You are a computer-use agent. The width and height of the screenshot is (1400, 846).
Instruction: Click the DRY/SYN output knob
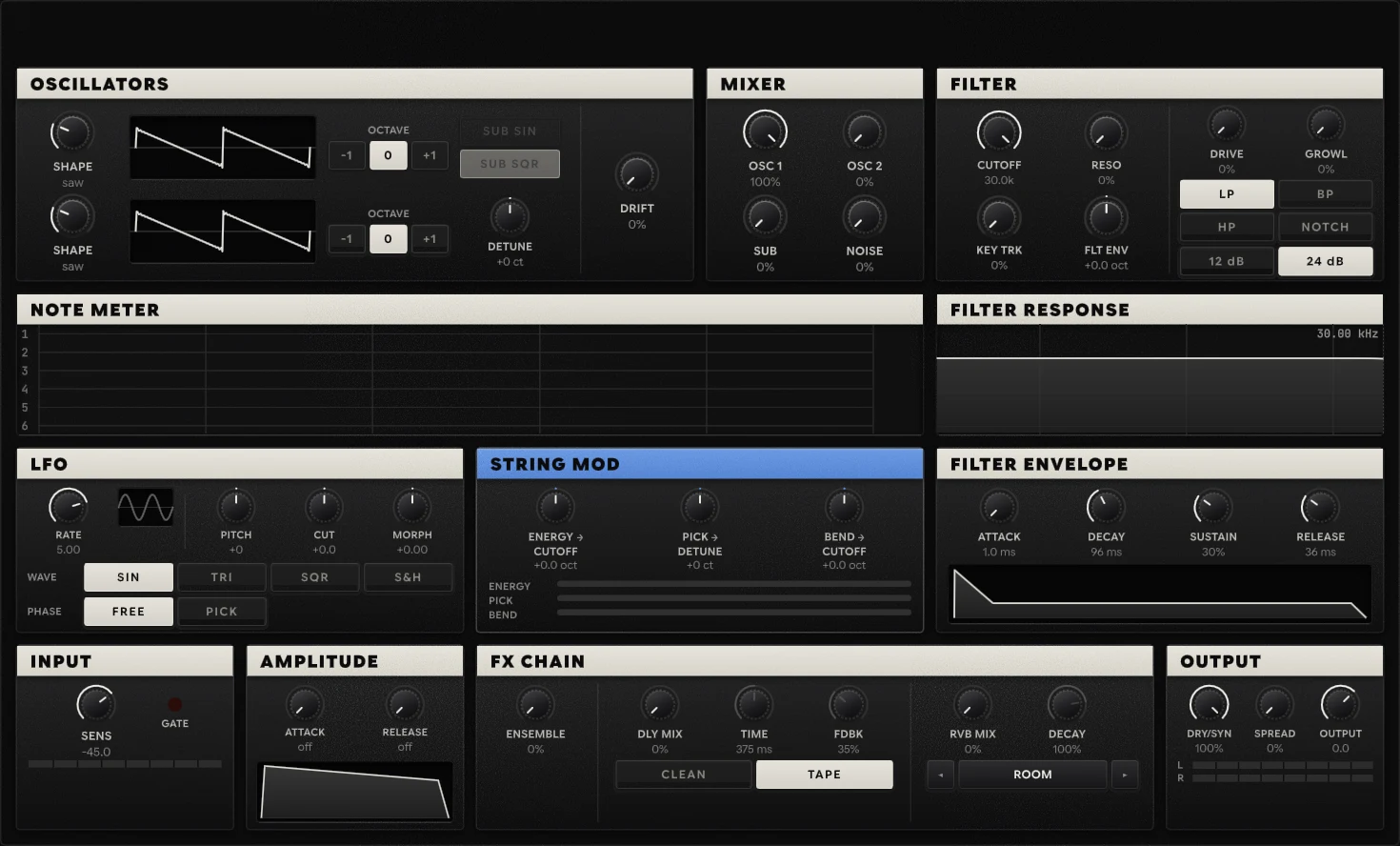(1209, 704)
